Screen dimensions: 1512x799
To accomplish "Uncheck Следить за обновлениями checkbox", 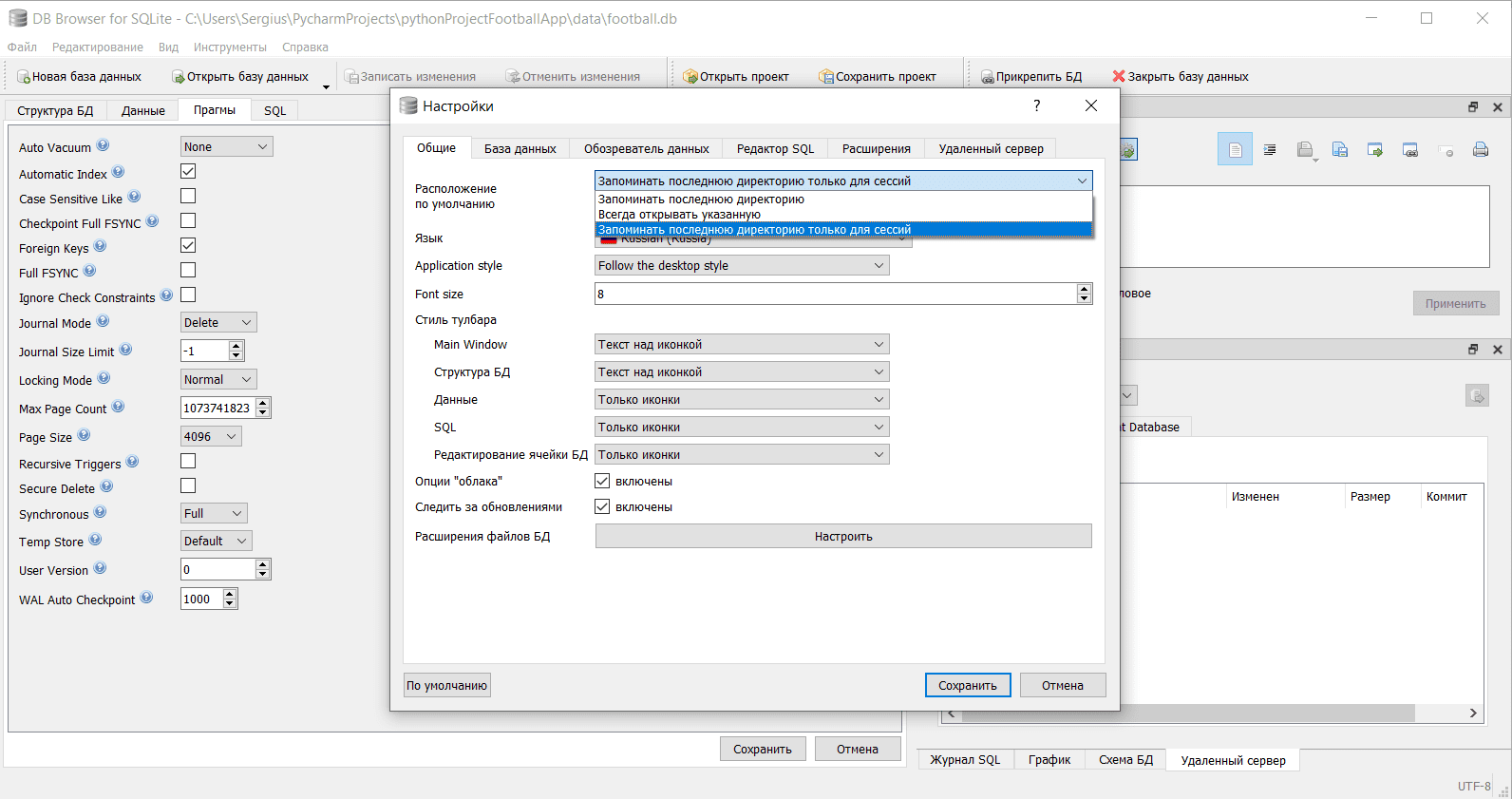I will coord(602,506).
